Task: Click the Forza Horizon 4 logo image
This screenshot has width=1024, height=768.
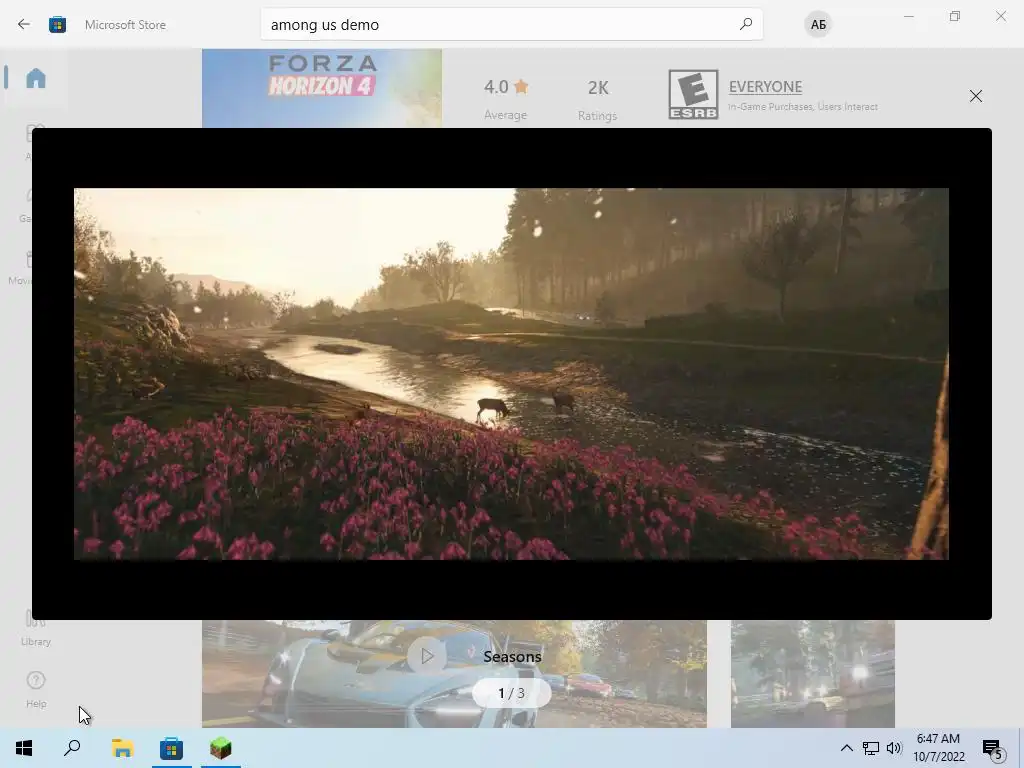Action: tap(322, 88)
